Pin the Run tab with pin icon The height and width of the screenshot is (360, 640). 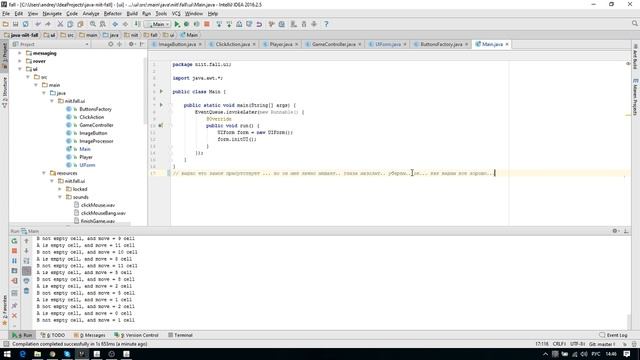(x=14, y=305)
